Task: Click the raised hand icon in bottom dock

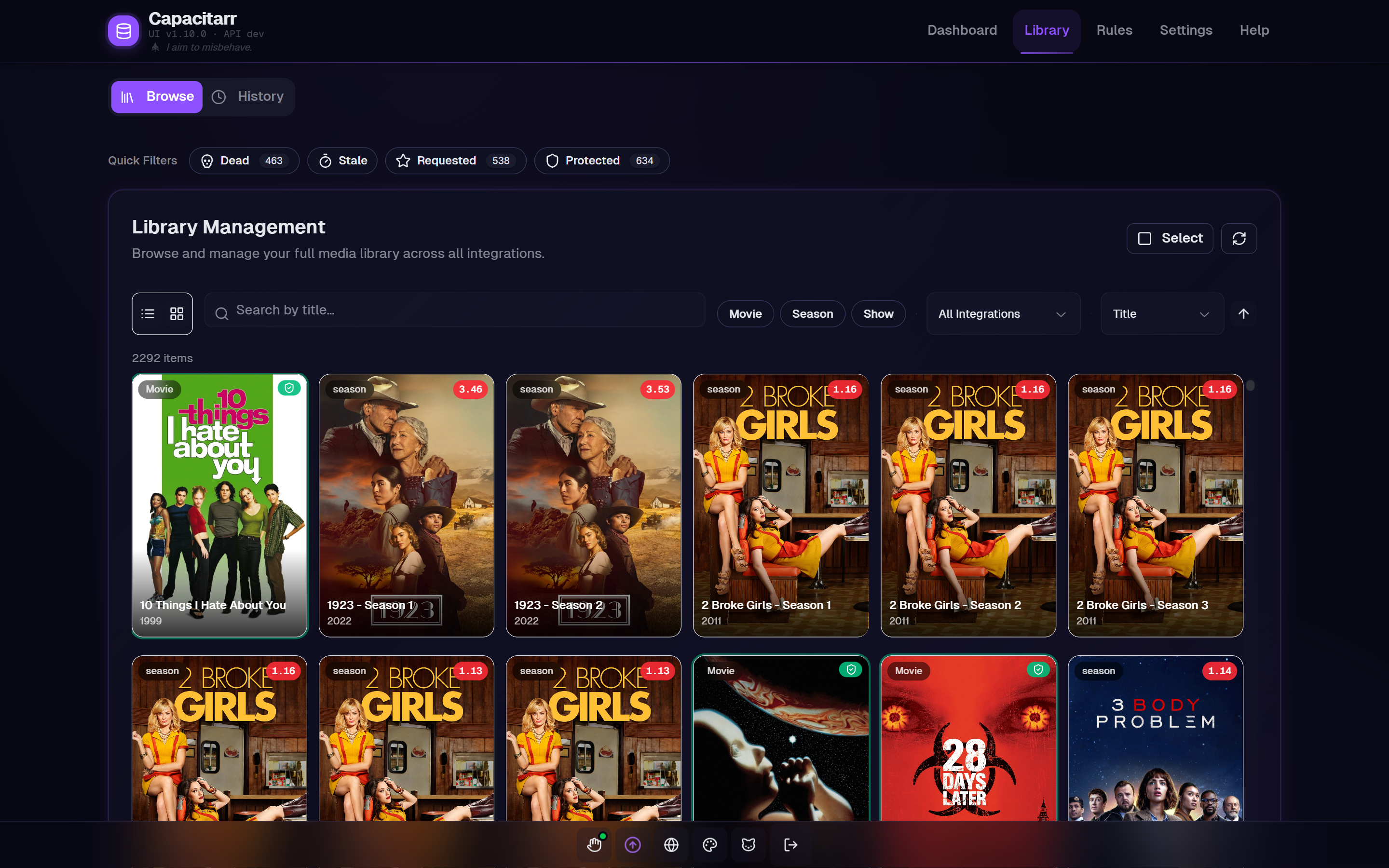Action: click(594, 844)
